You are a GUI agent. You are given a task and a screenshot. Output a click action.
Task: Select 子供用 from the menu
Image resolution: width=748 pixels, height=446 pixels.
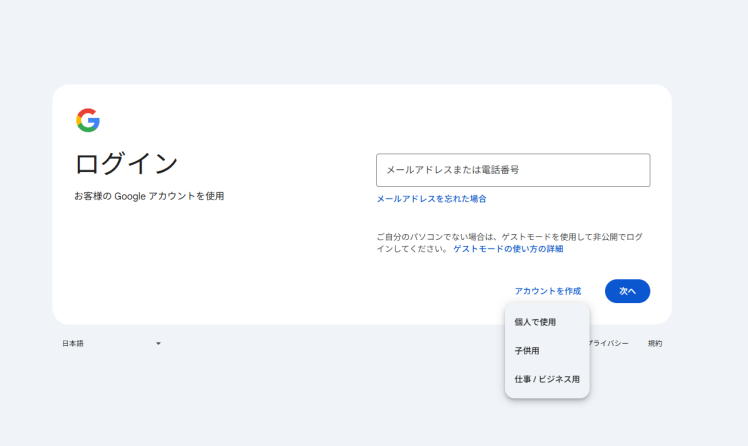pyautogui.click(x=547, y=351)
